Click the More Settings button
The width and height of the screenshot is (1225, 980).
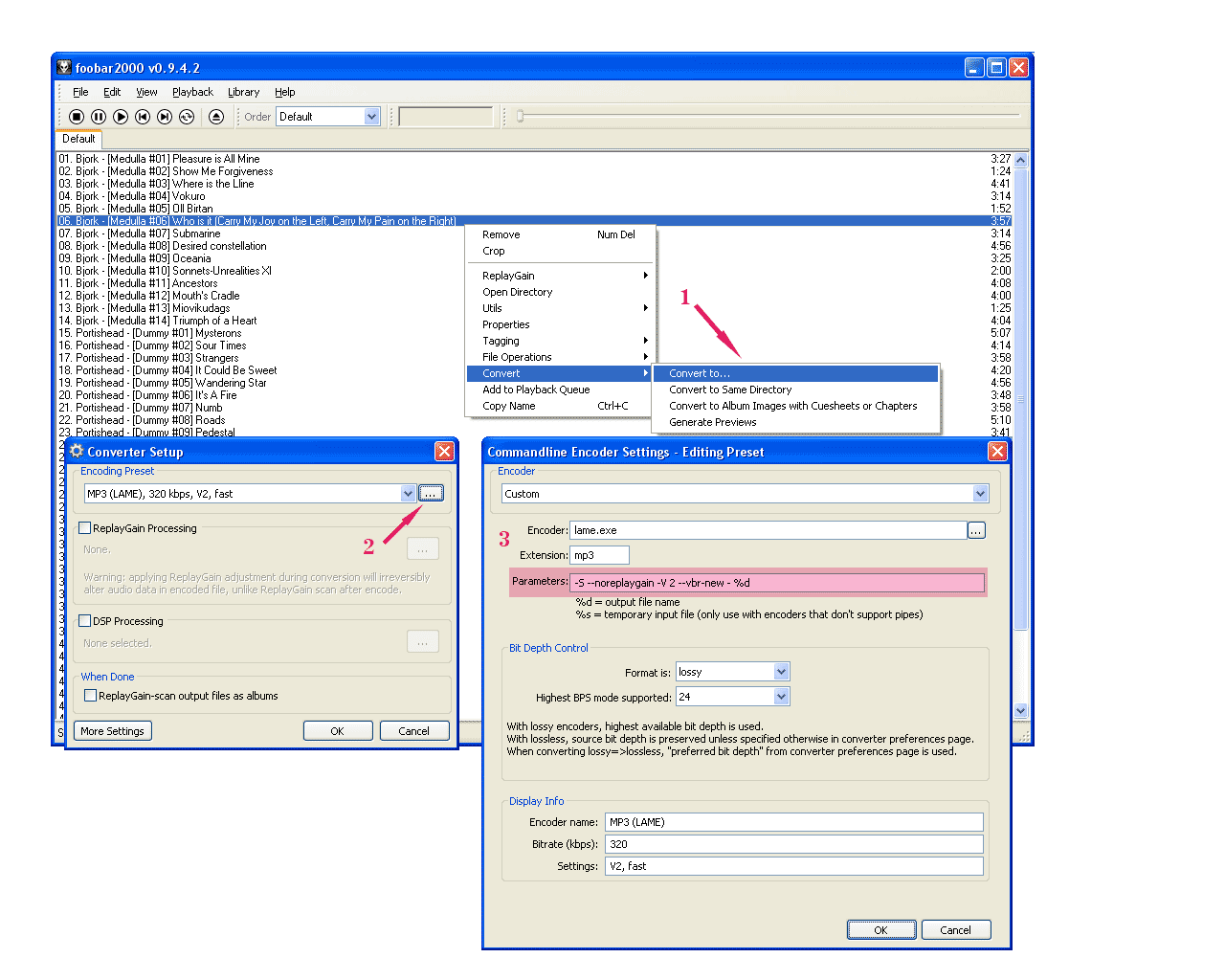click(112, 731)
